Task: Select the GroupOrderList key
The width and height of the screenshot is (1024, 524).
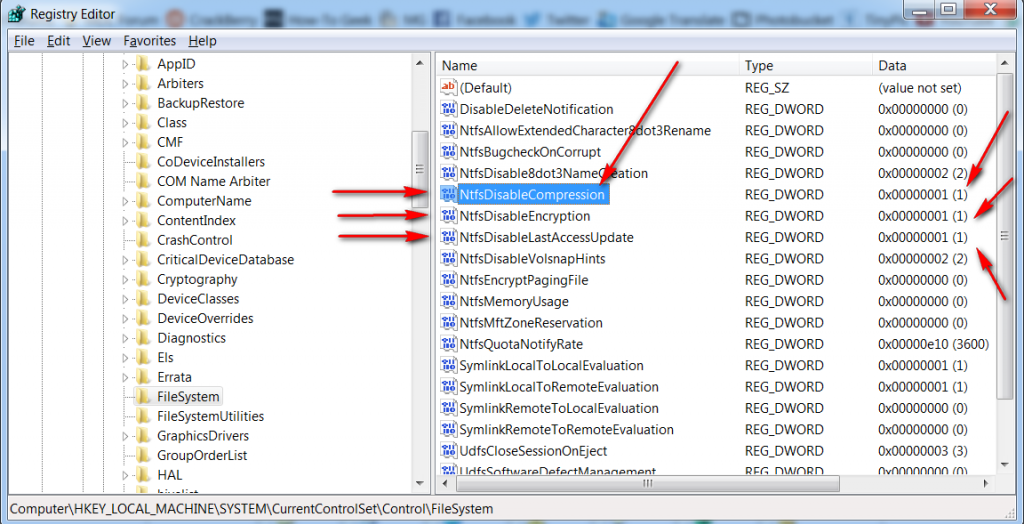Action: coord(202,455)
